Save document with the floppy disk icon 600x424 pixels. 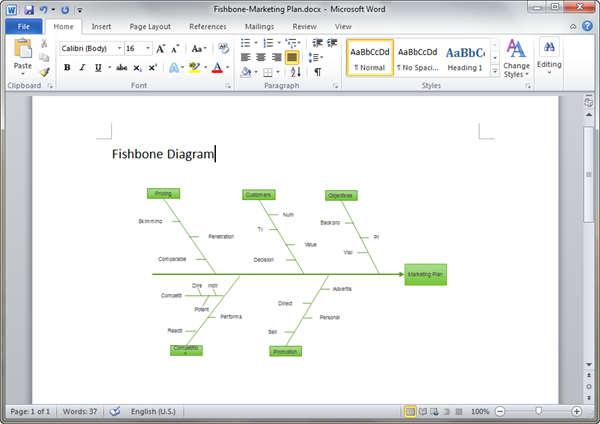[29, 10]
